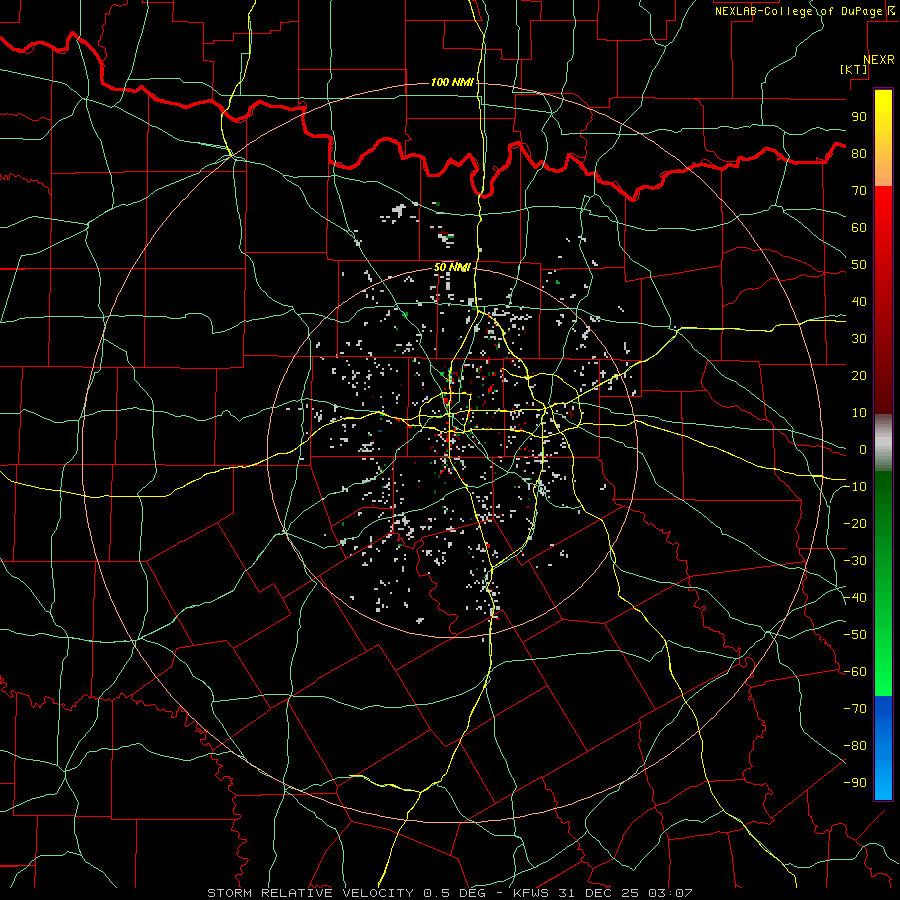900x900 pixels.
Task: Click the -10 value on the velocity scale
Action: click(855, 487)
